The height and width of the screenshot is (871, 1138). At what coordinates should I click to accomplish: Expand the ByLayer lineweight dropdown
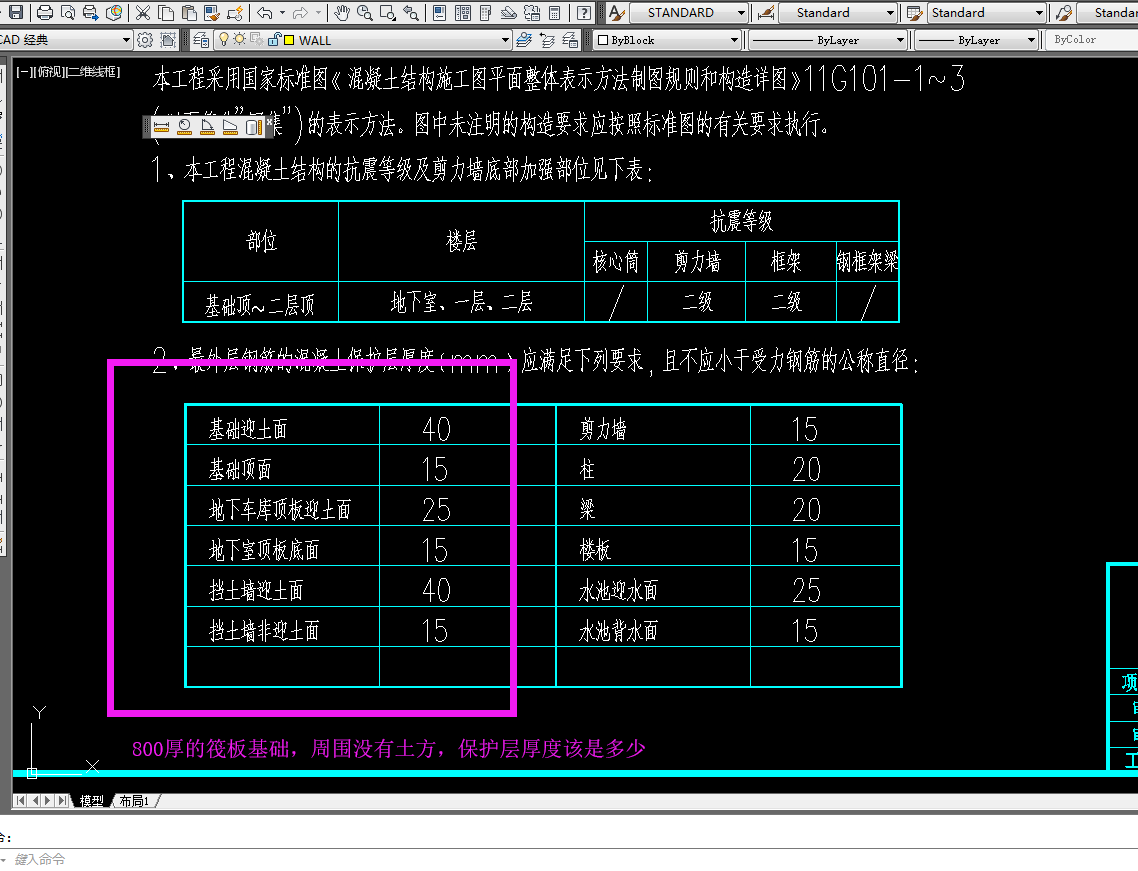point(1031,40)
